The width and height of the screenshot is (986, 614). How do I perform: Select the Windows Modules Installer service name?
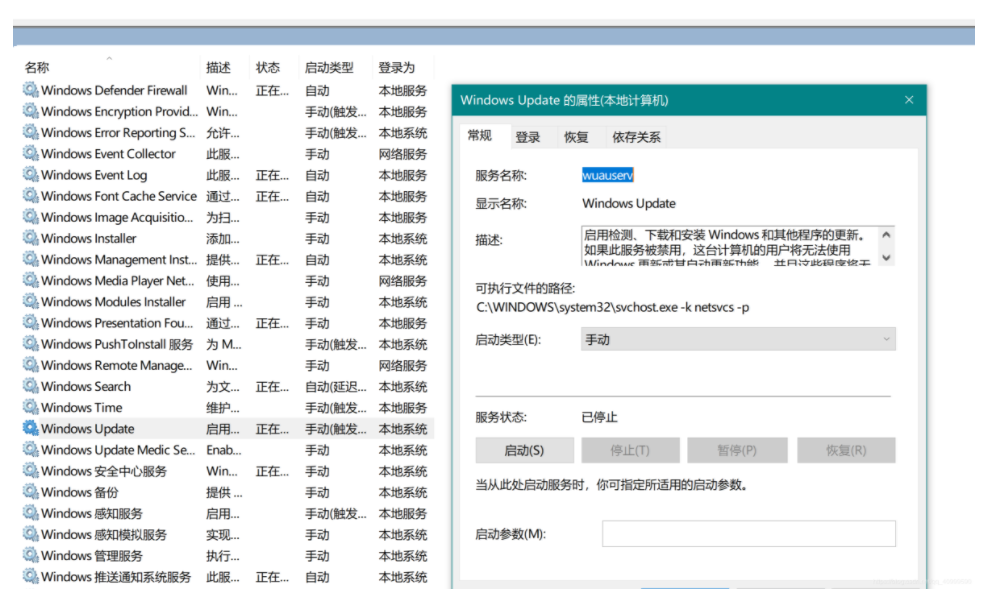pos(113,302)
